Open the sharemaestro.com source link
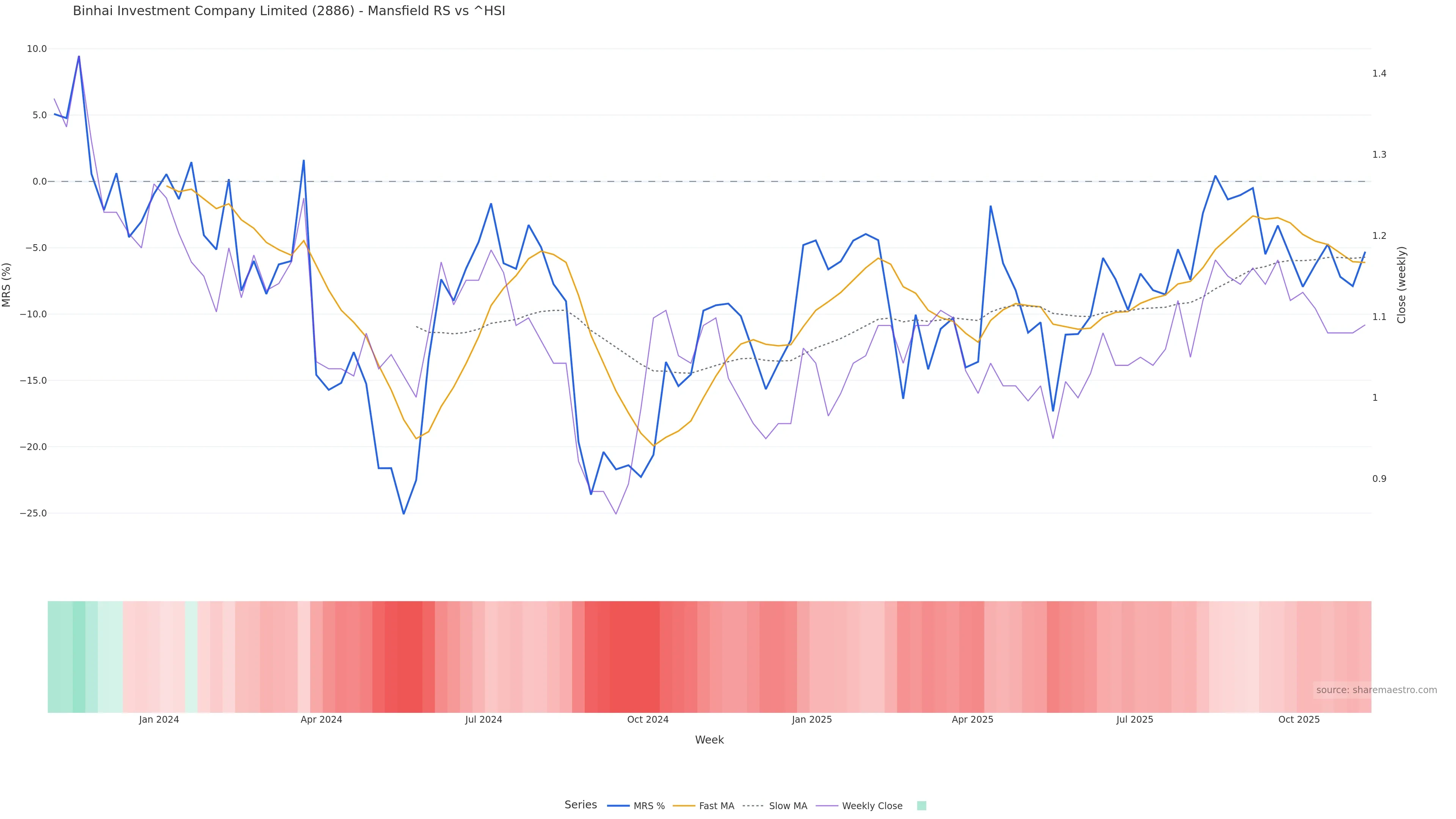Viewport: 1456px width, 819px height. pyautogui.click(x=1376, y=690)
